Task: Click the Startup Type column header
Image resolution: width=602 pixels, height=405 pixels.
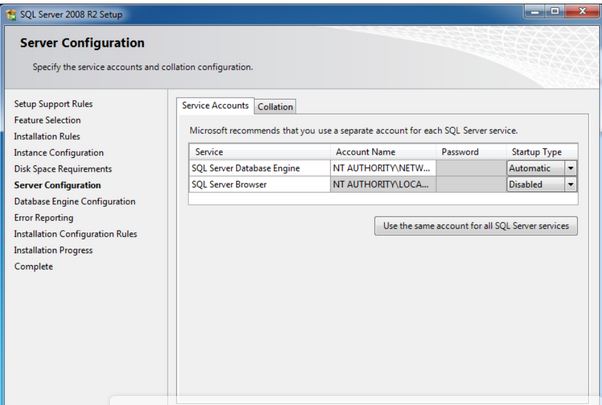Action: 542,152
